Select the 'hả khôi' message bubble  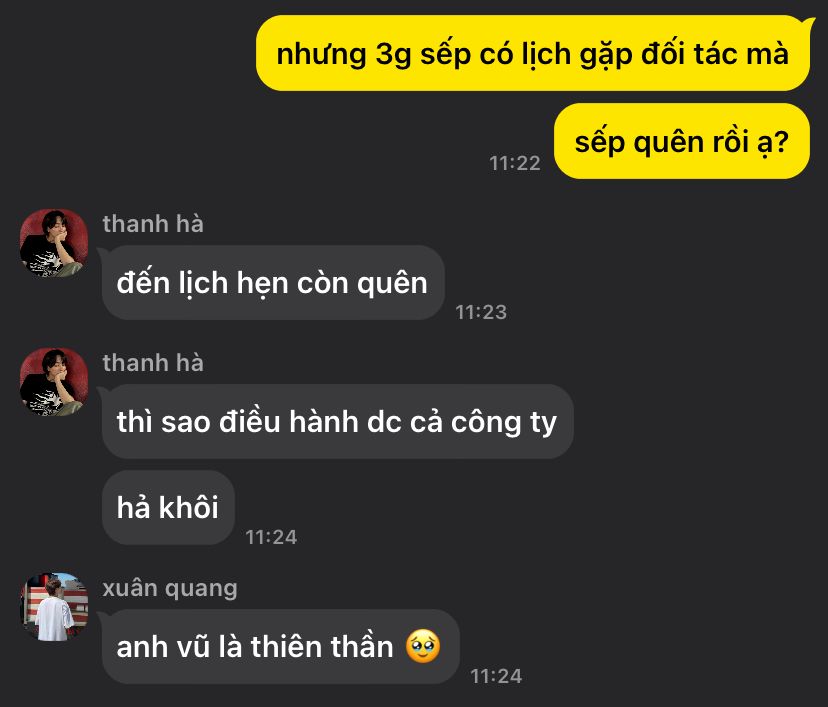[168, 507]
